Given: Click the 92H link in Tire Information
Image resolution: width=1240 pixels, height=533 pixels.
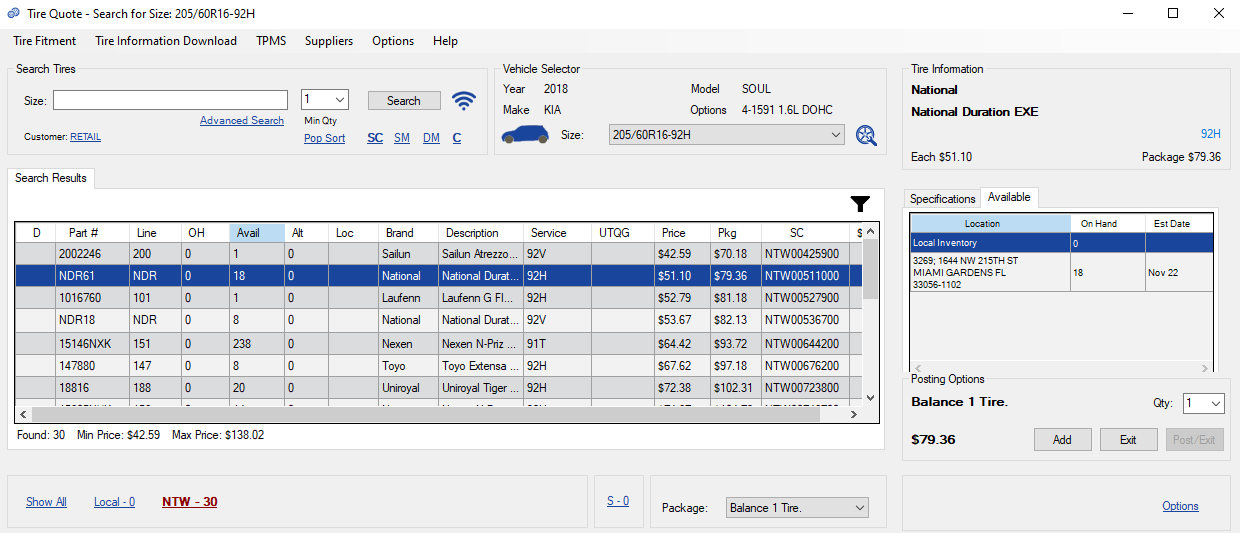Looking at the screenshot, I should 1210,133.
